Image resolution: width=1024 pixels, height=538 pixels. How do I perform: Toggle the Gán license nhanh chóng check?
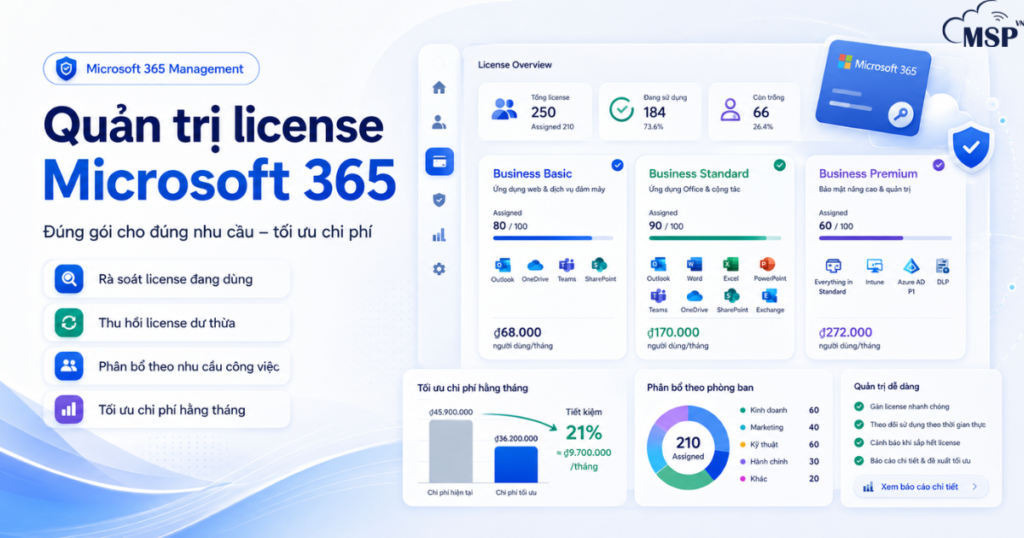pyautogui.click(x=859, y=406)
